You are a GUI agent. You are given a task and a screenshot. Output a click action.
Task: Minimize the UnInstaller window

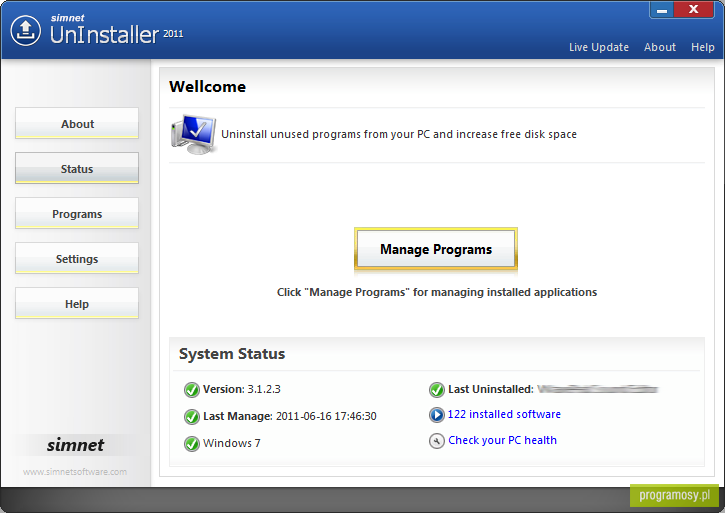(x=662, y=10)
